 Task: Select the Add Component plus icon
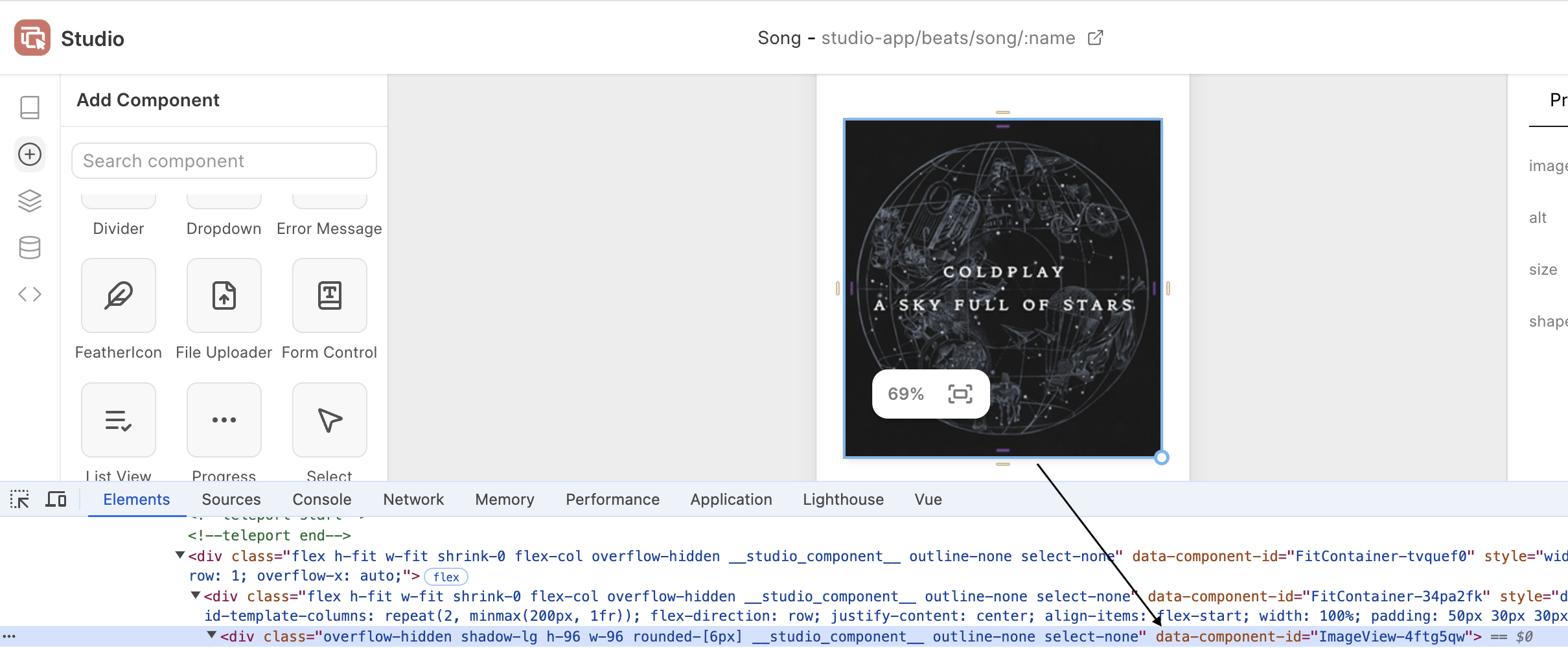pyautogui.click(x=30, y=154)
